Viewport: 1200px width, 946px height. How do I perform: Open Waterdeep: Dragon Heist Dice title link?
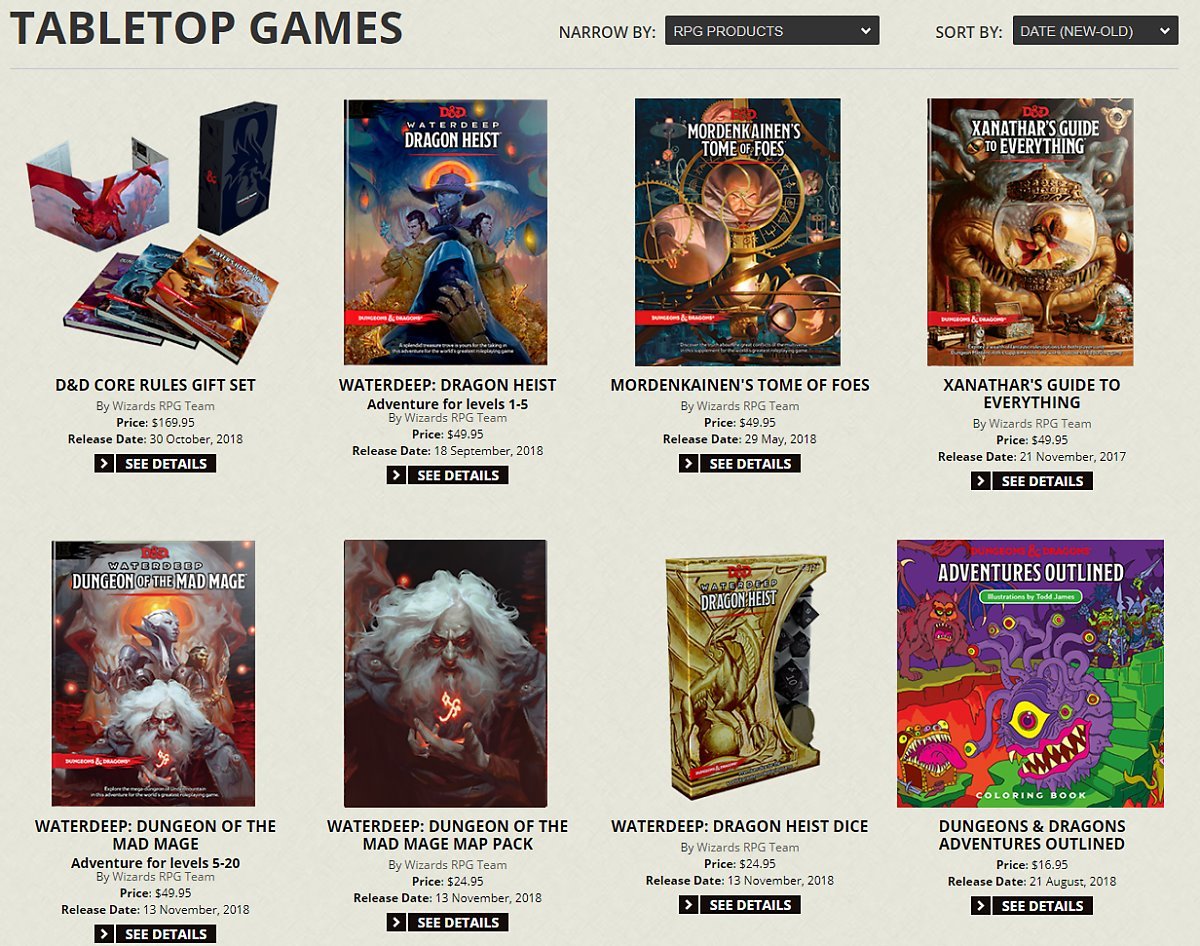pos(740,826)
